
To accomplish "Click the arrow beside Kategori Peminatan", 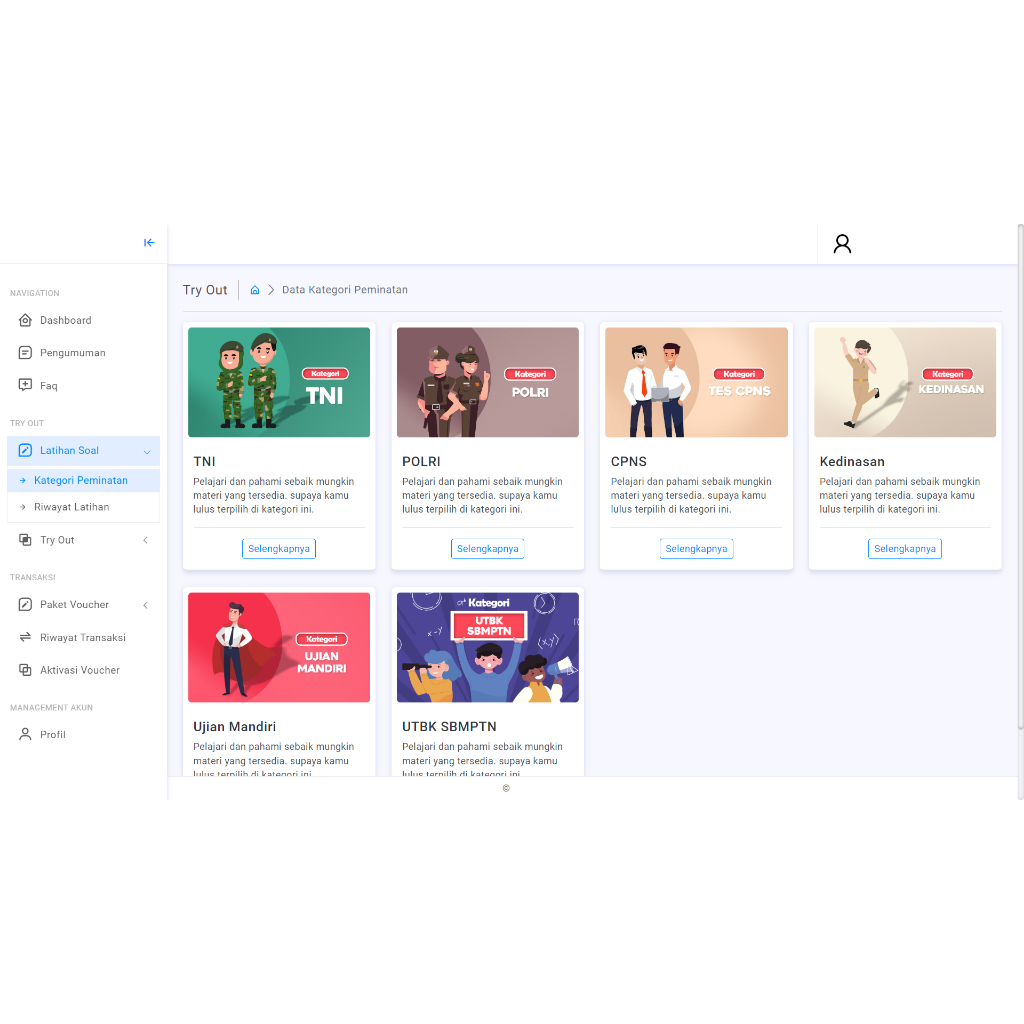I will coord(22,480).
